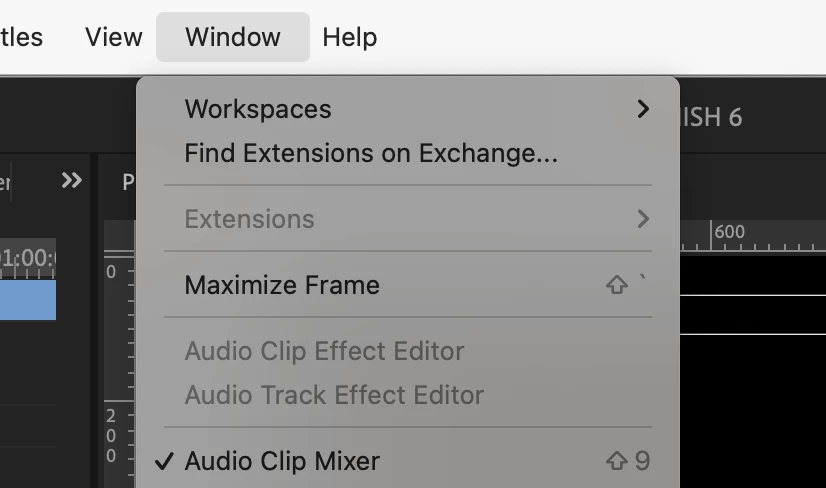Image resolution: width=826 pixels, height=488 pixels.
Task: Switch to the panel tab starting with P
Action: pos(129,182)
